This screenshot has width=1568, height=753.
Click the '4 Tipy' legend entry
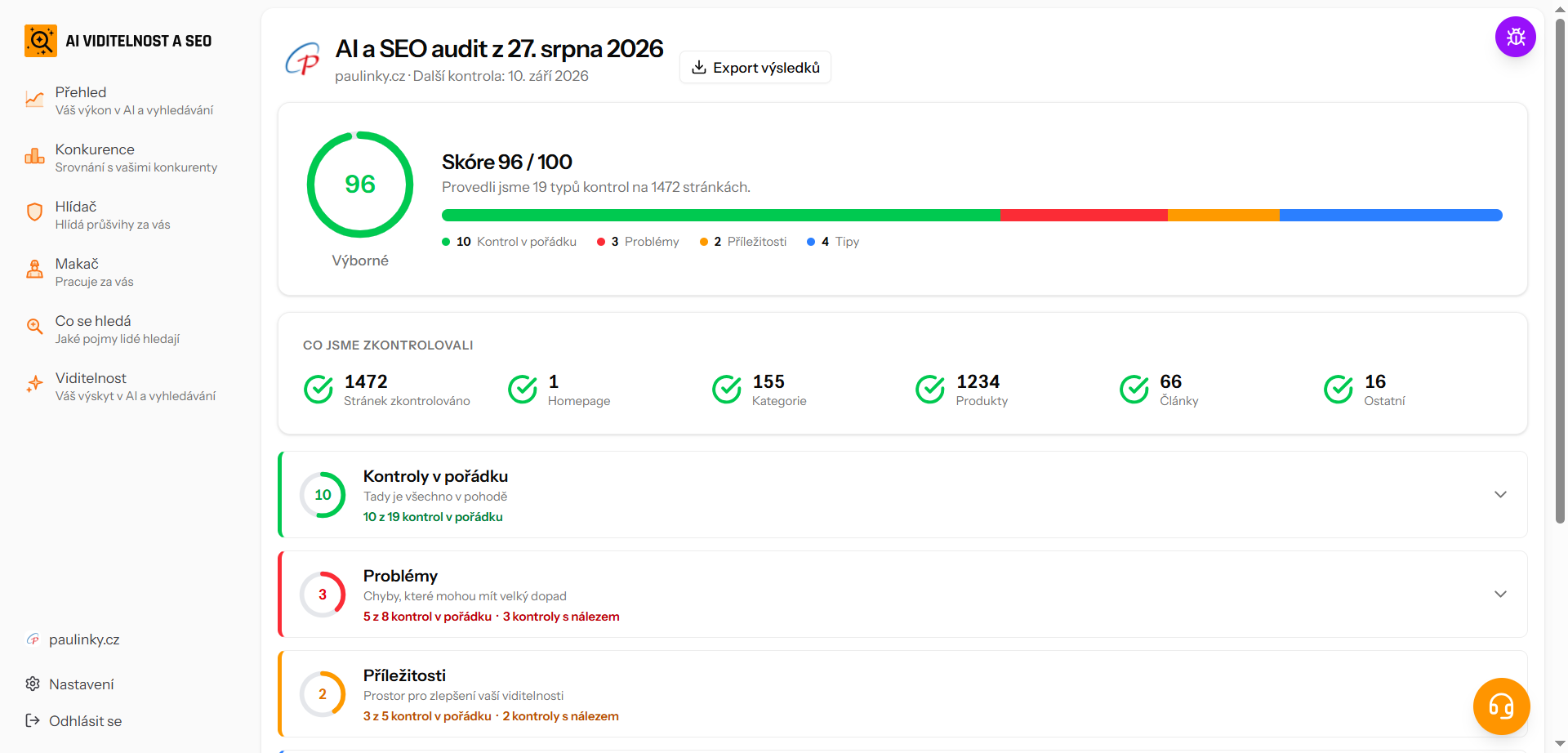pos(833,242)
